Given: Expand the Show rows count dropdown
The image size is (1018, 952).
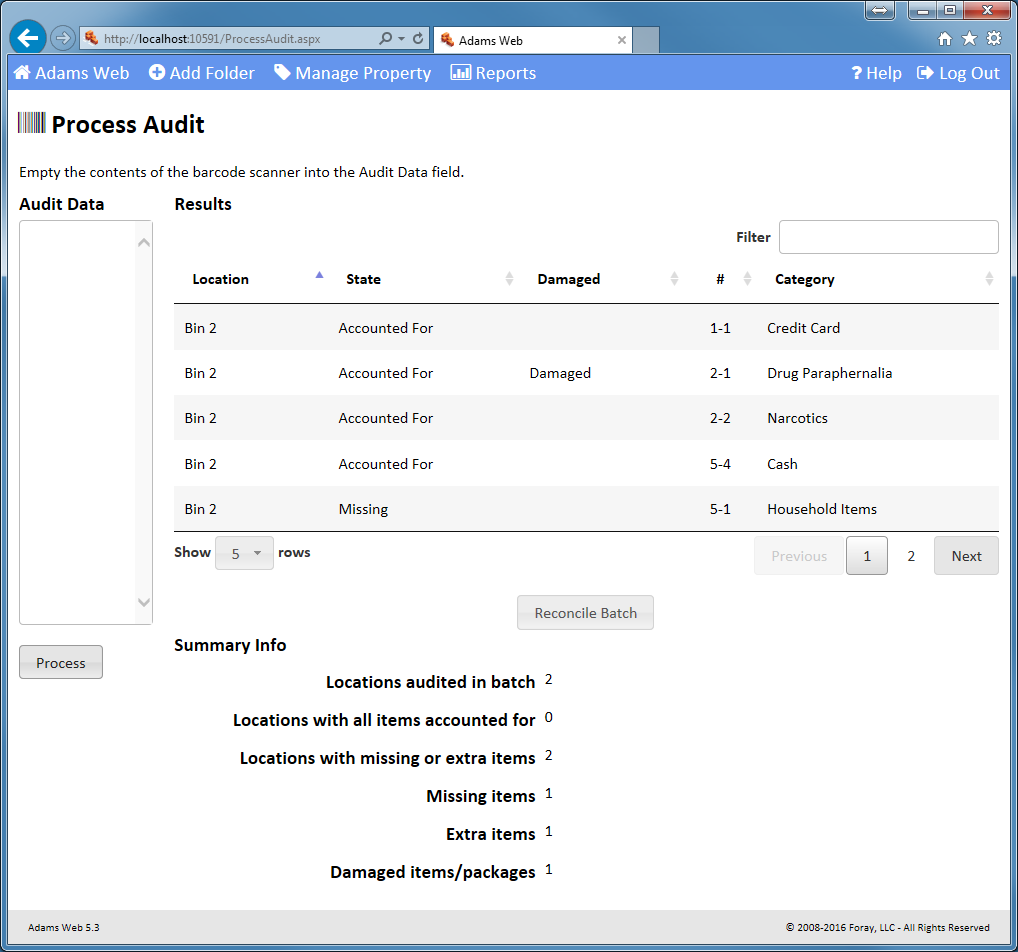Looking at the screenshot, I should coord(244,553).
